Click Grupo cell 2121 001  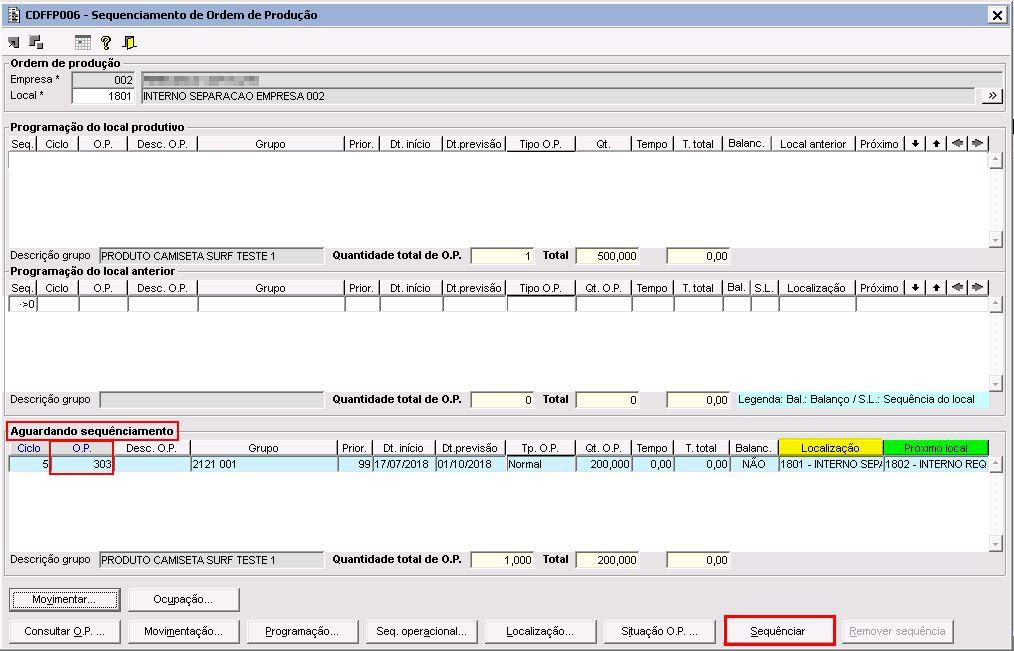[x=264, y=464]
